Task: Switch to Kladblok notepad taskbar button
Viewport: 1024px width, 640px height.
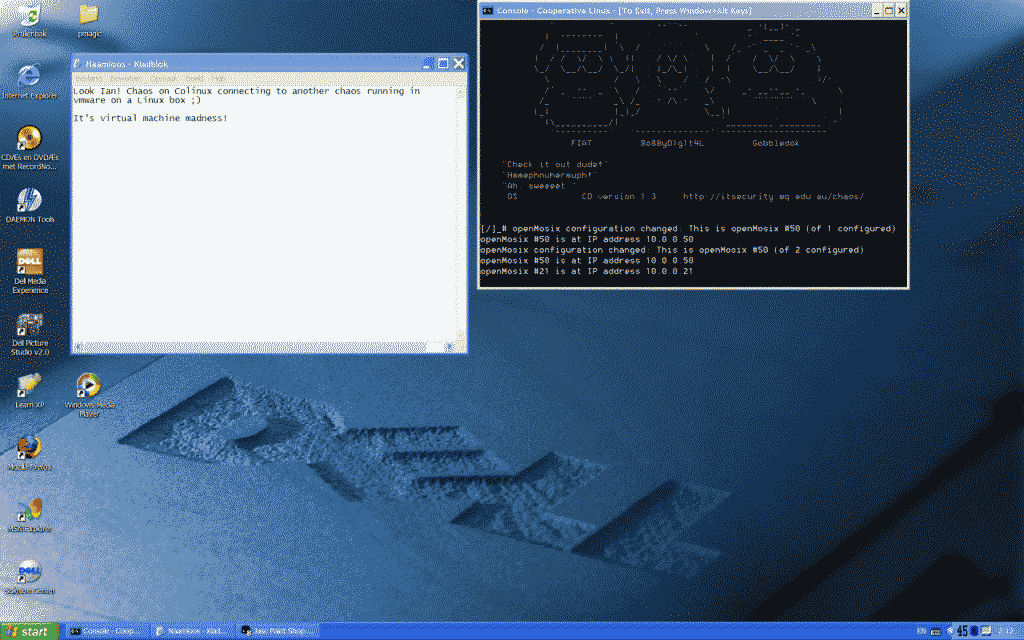Action: [192, 631]
